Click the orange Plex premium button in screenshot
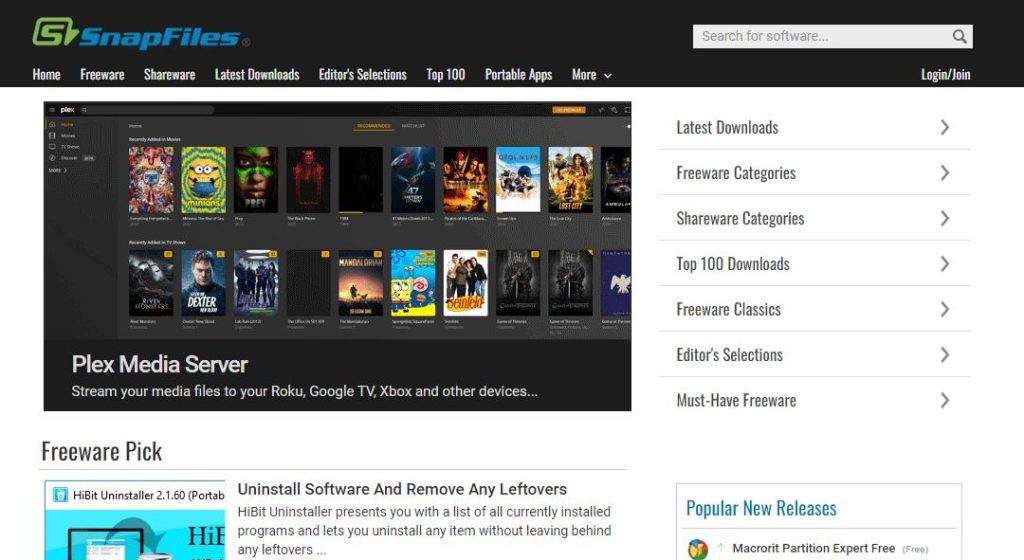 [x=569, y=110]
